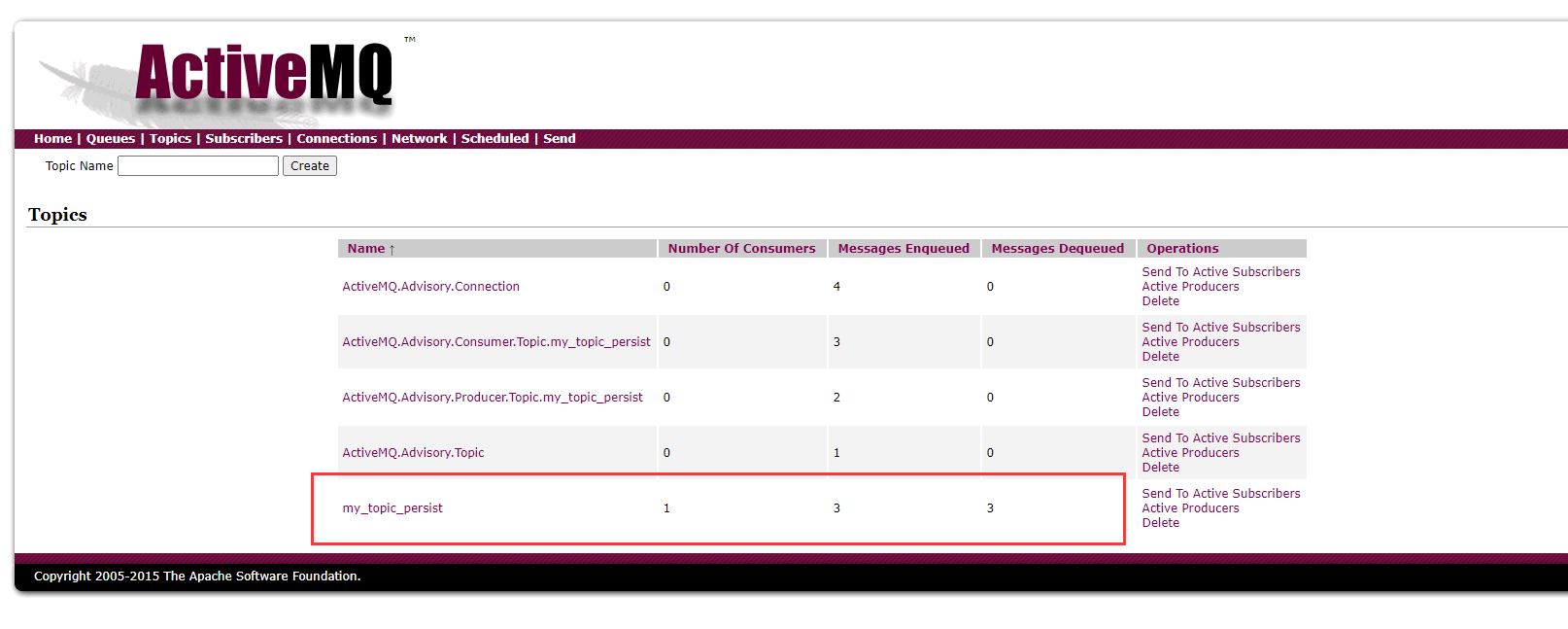View Active Producers for ActiveMQ.Advisory.Topic
Screen dimensions: 1568x629
click(1191, 453)
